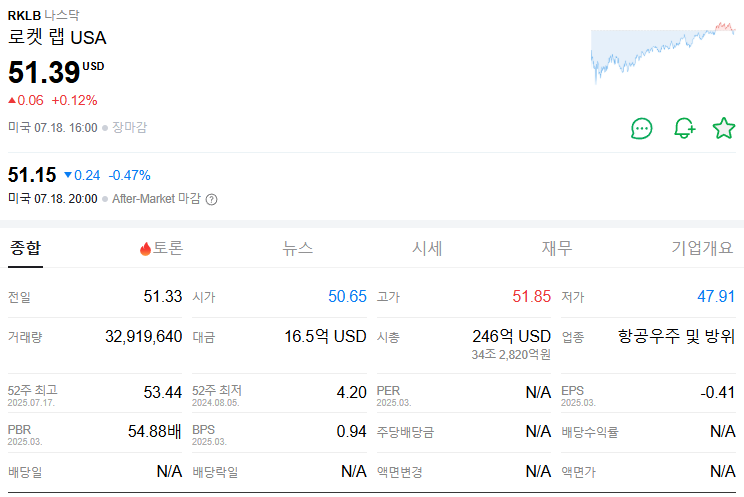Open the discussion chat bubble icon
Viewport: 744px width, 497px height.
click(x=642, y=129)
